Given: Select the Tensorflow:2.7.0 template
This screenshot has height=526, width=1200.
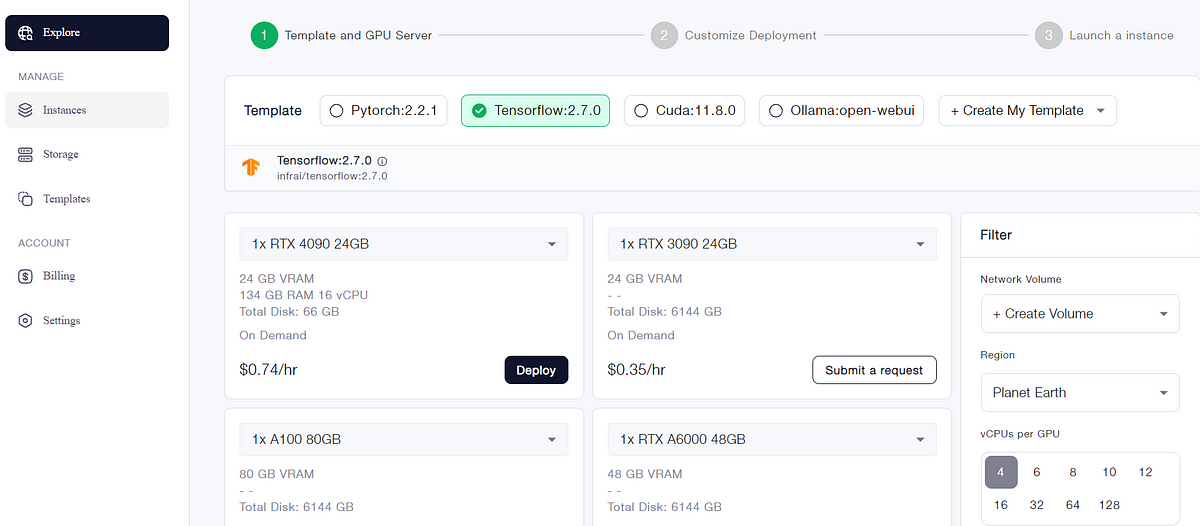Looking at the screenshot, I should (535, 111).
